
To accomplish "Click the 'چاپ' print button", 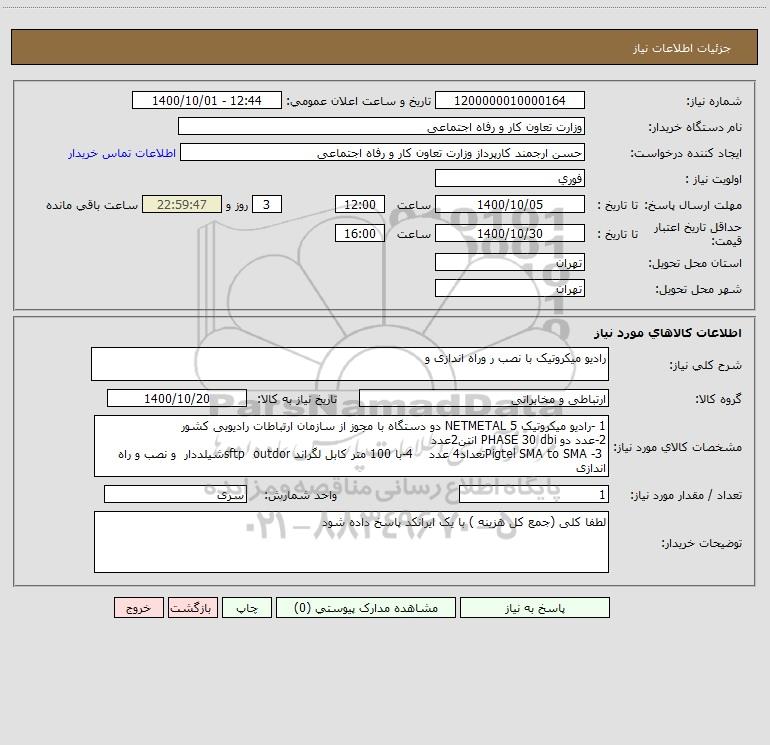I will [247, 607].
